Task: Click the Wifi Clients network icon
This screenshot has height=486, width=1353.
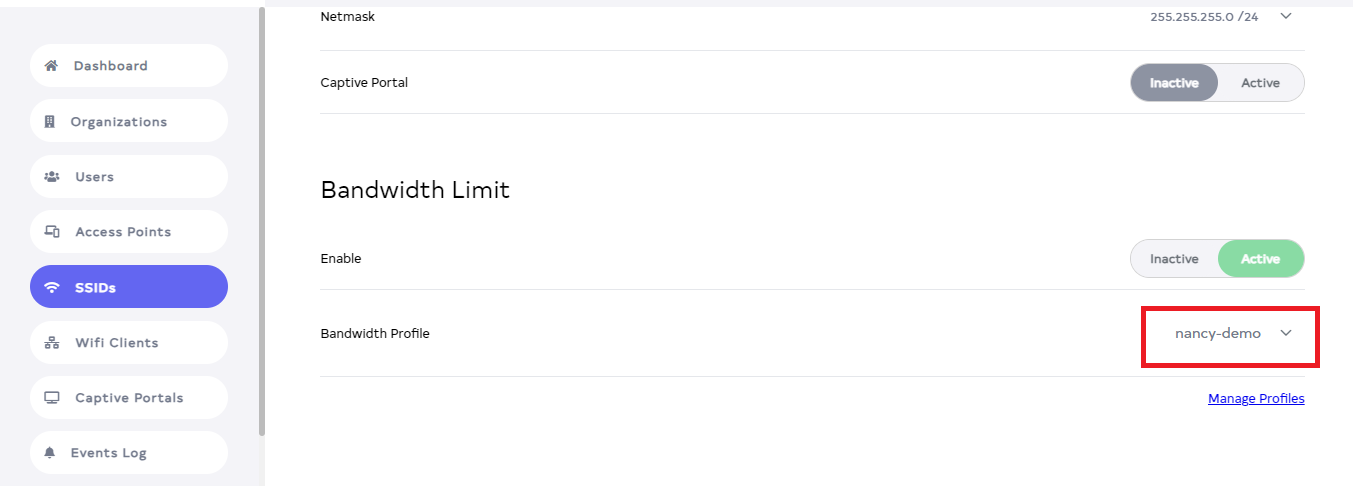Action: tap(52, 343)
